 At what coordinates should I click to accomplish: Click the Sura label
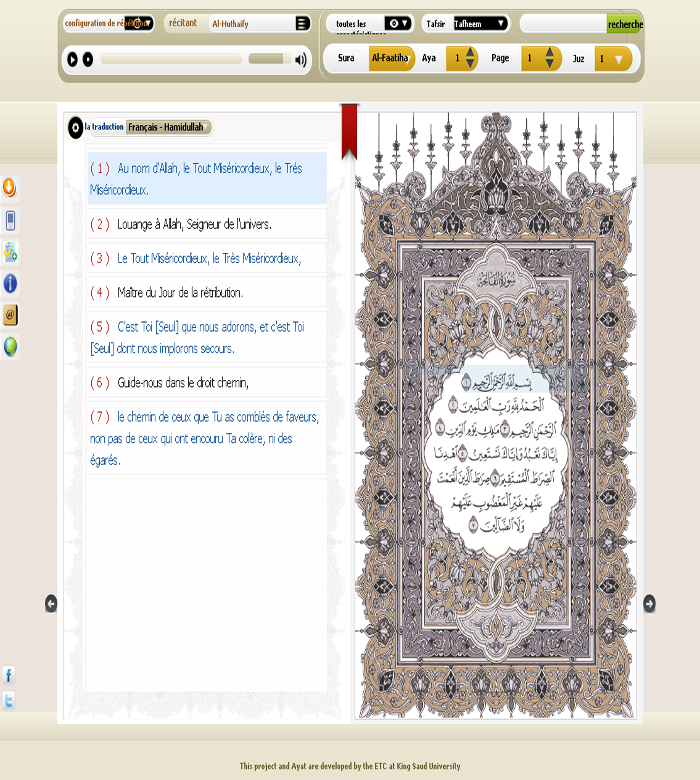tap(346, 58)
